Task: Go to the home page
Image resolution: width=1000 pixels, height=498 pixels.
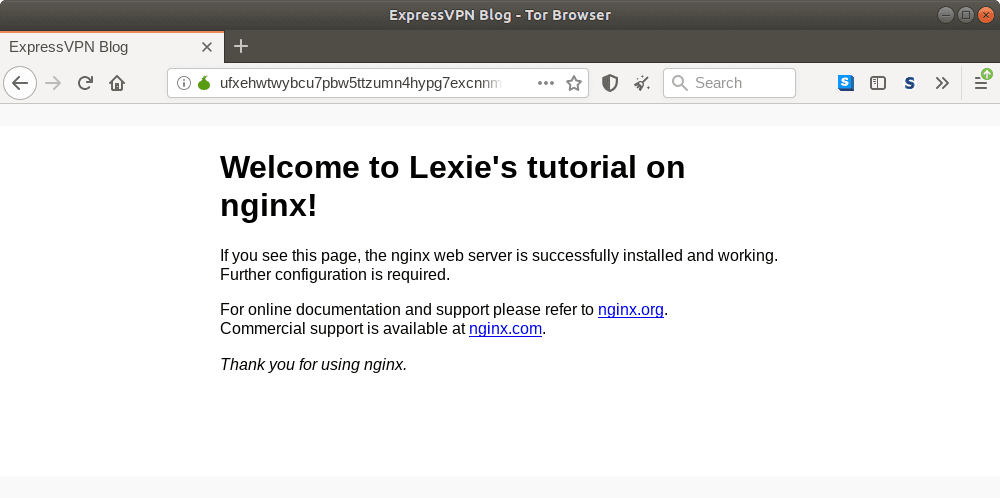Action: tap(117, 83)
